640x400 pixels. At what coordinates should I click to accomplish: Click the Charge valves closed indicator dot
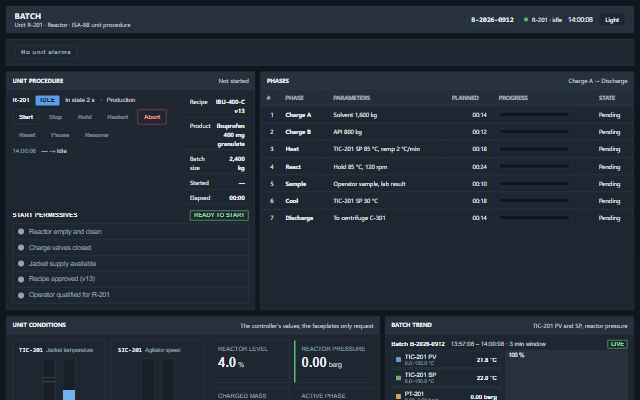click(21, 247)
